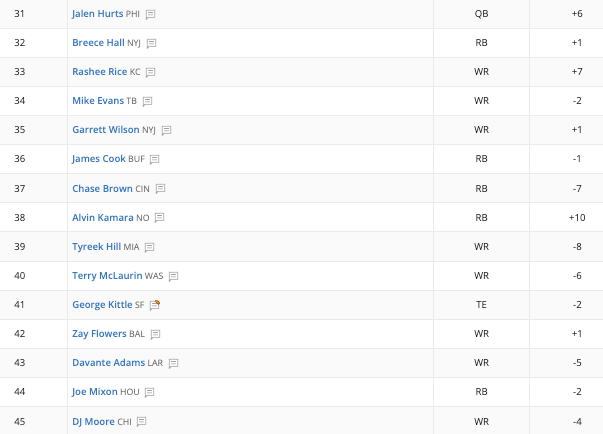Open note icon for Garrett Wilson
This screenshot has height=434, width=603.
pos(166,131)
